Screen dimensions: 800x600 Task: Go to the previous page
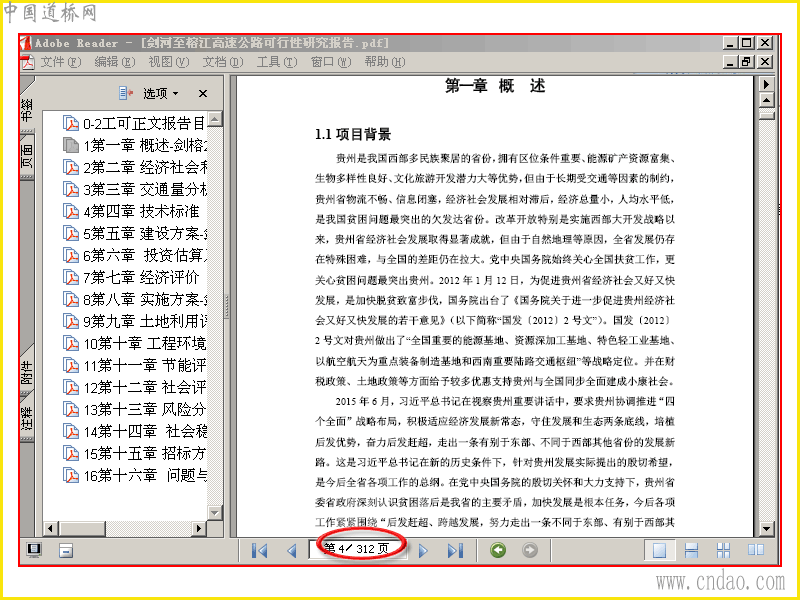(292, 551)
